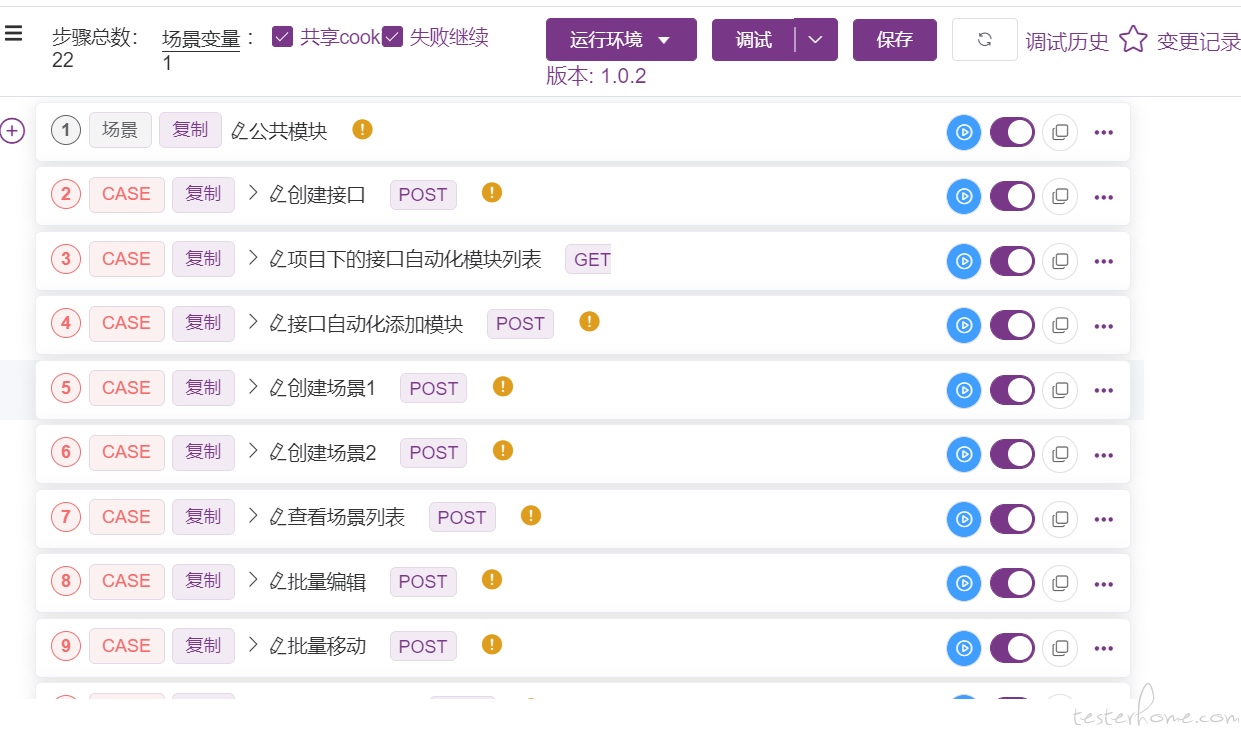Disable the 创建接口 step switch
The height and width of the screenshot is (742, 1241).
click(x=1012, y=197)
